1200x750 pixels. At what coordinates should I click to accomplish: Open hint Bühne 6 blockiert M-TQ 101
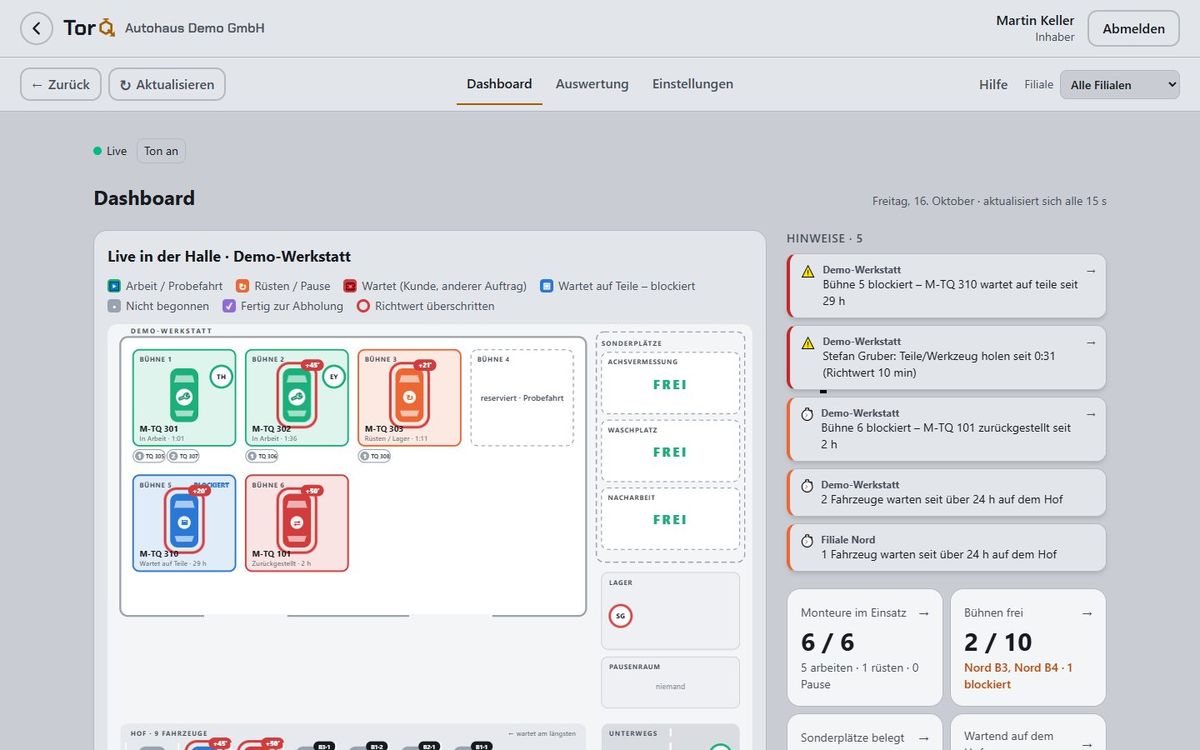click(947, 429)
